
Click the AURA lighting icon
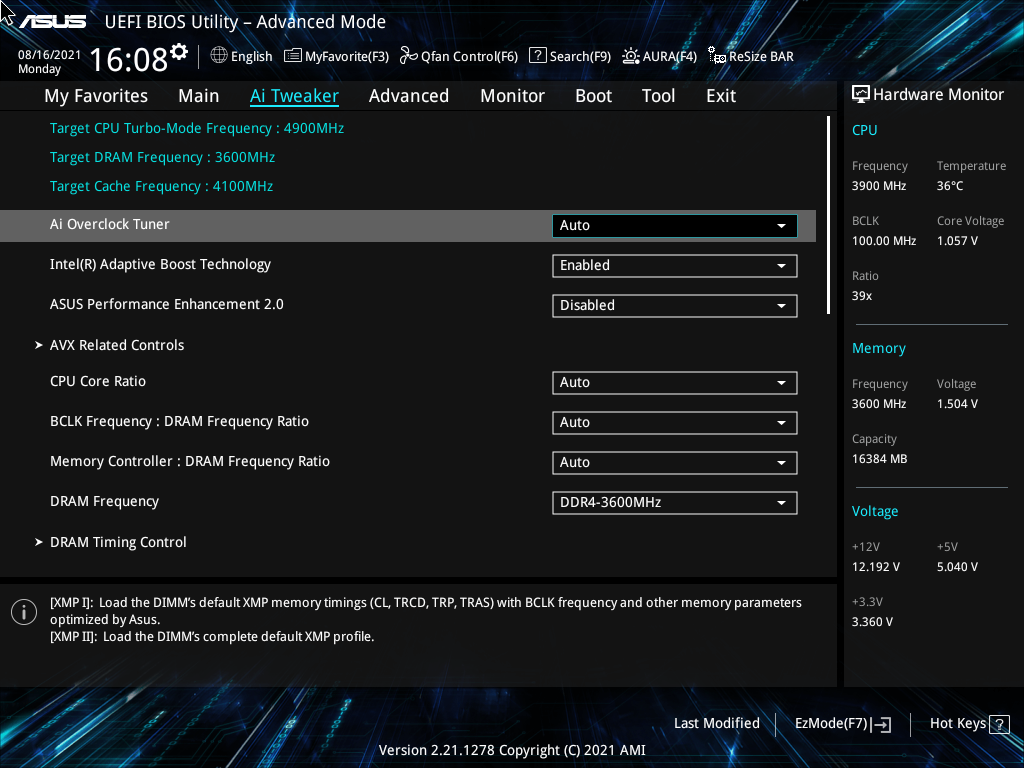point(631,56)
